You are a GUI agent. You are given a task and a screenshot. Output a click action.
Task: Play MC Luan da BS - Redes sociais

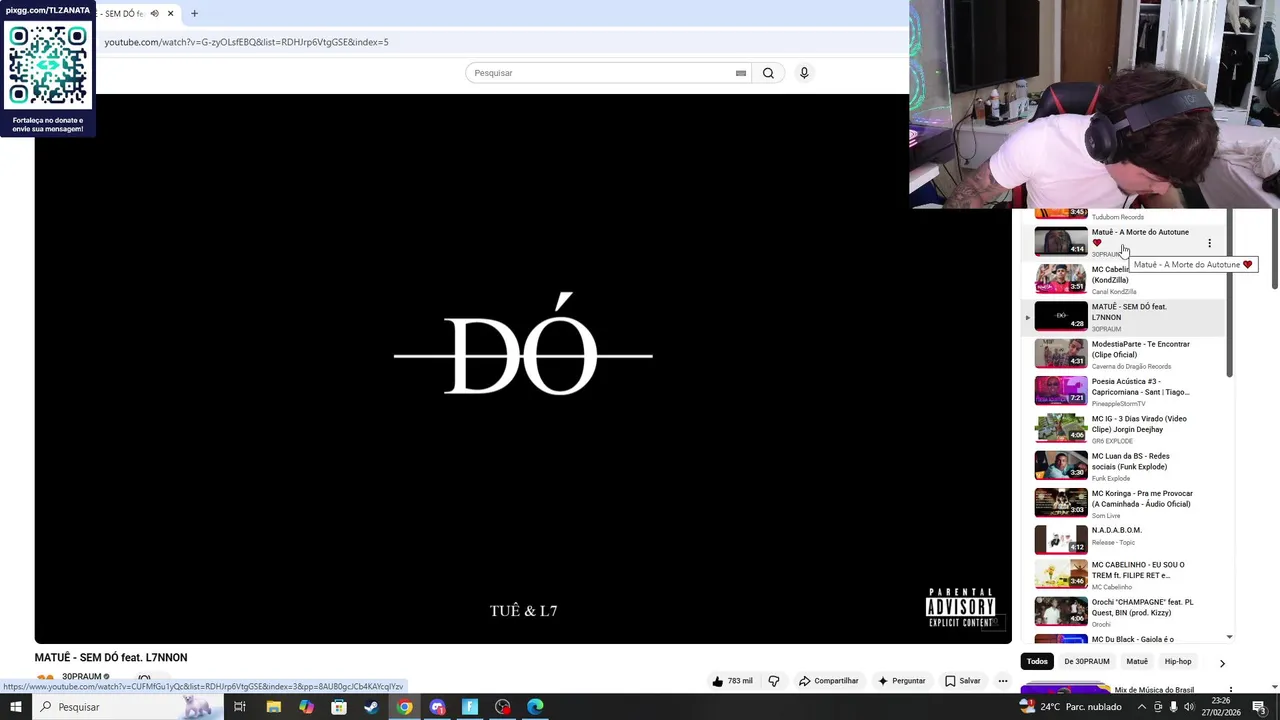pos(1125,466)
